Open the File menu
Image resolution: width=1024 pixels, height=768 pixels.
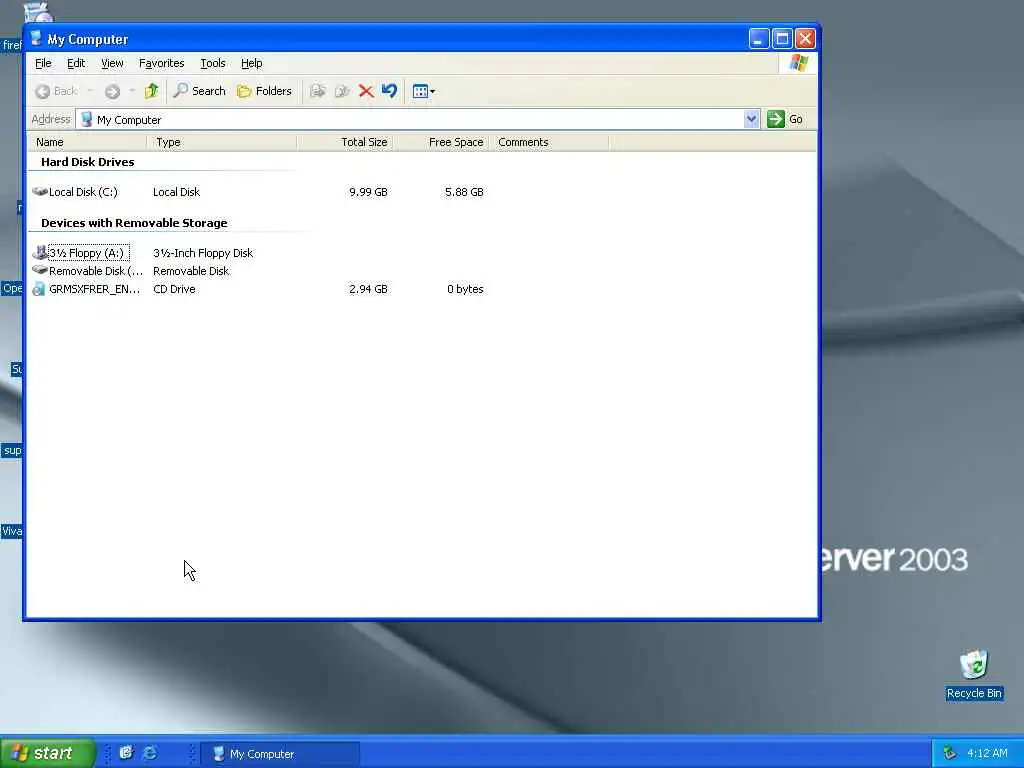point(43,63)
